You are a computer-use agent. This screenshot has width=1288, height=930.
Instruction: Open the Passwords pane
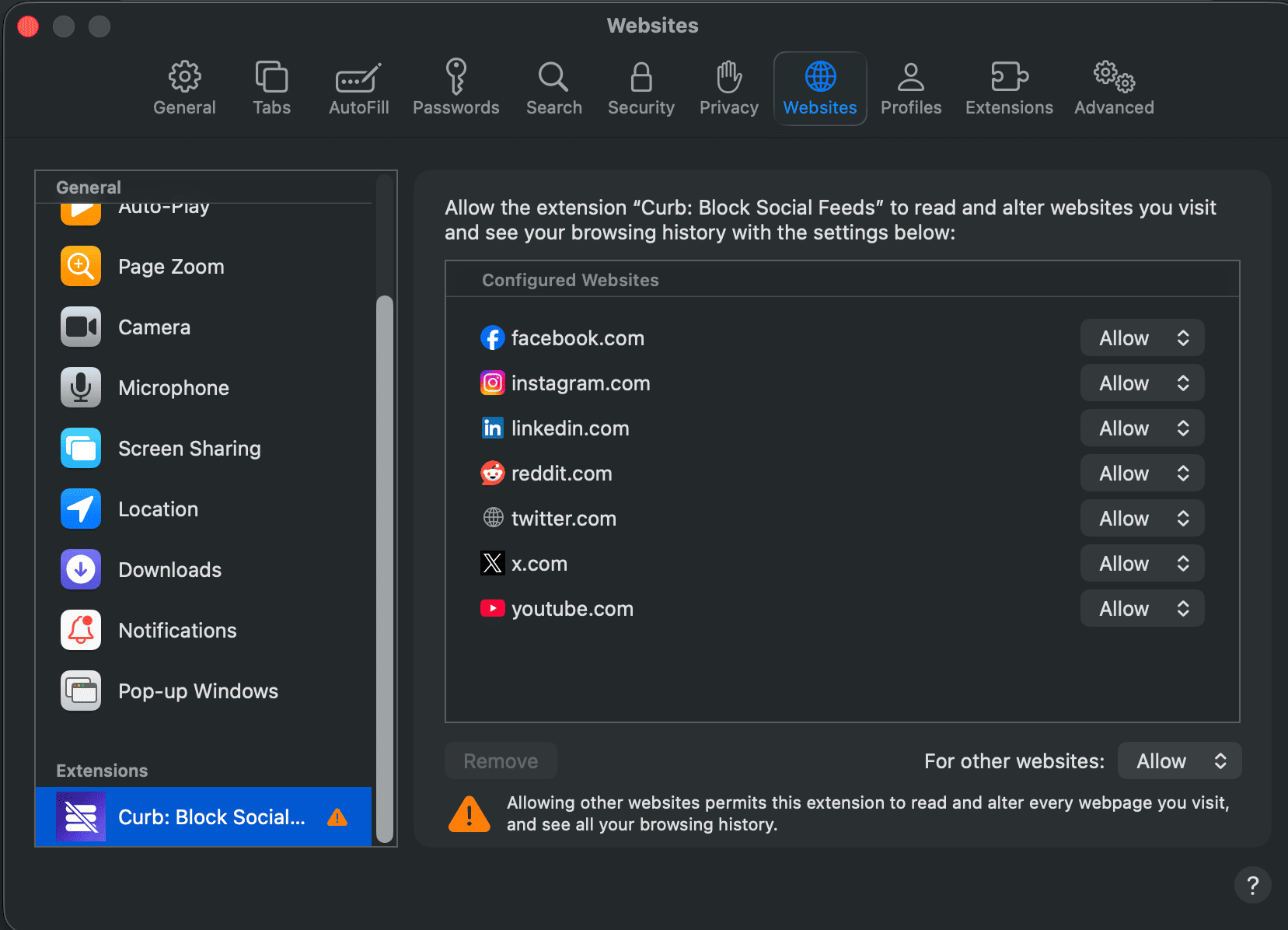(456, 89)
